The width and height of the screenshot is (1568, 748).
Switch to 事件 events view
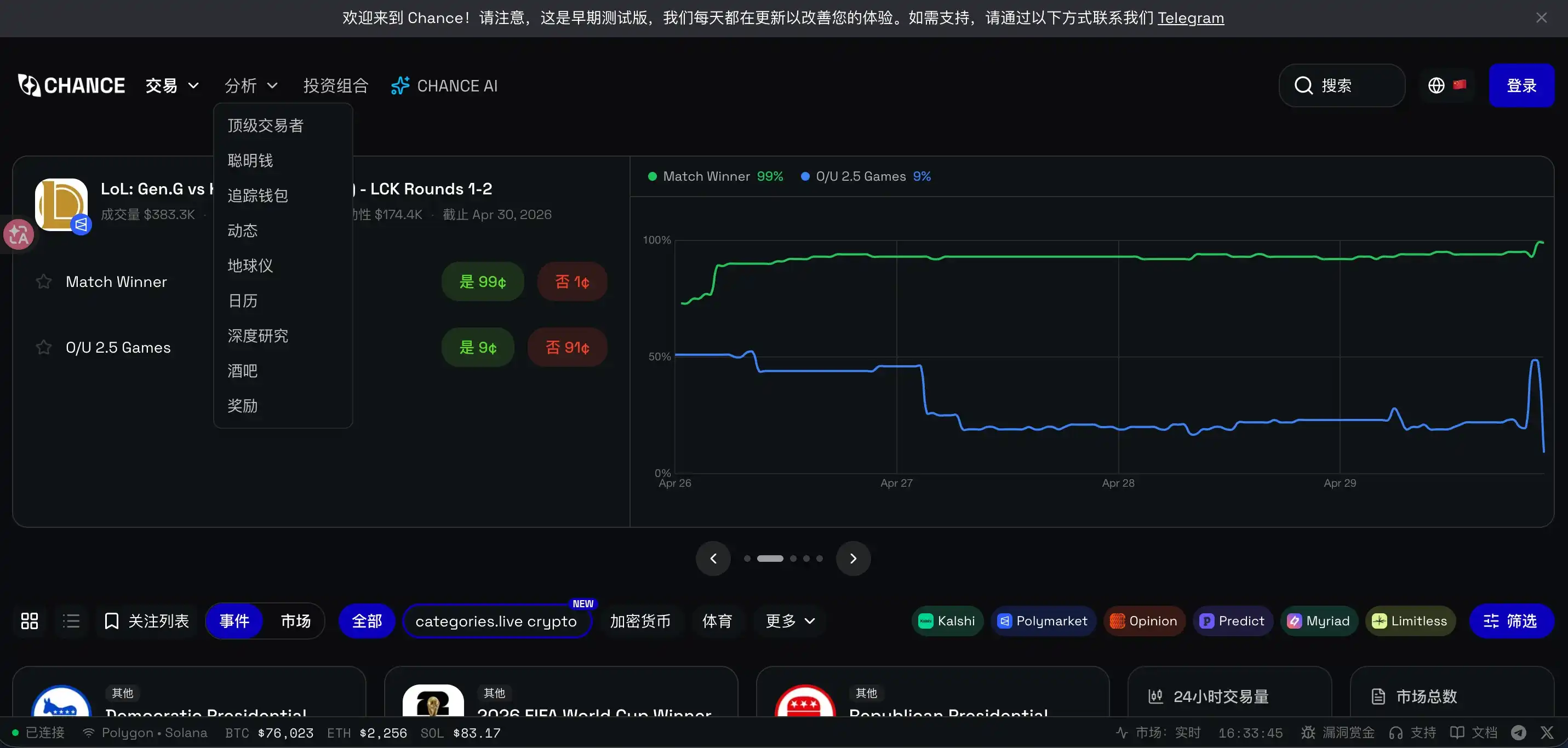point(234,622)
